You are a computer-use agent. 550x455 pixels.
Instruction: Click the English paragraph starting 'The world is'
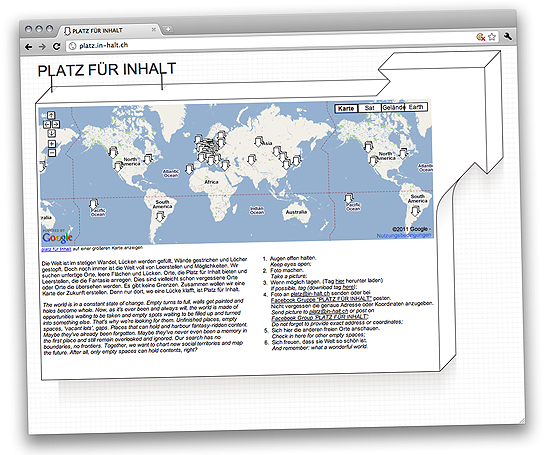(x=145, y=327)
